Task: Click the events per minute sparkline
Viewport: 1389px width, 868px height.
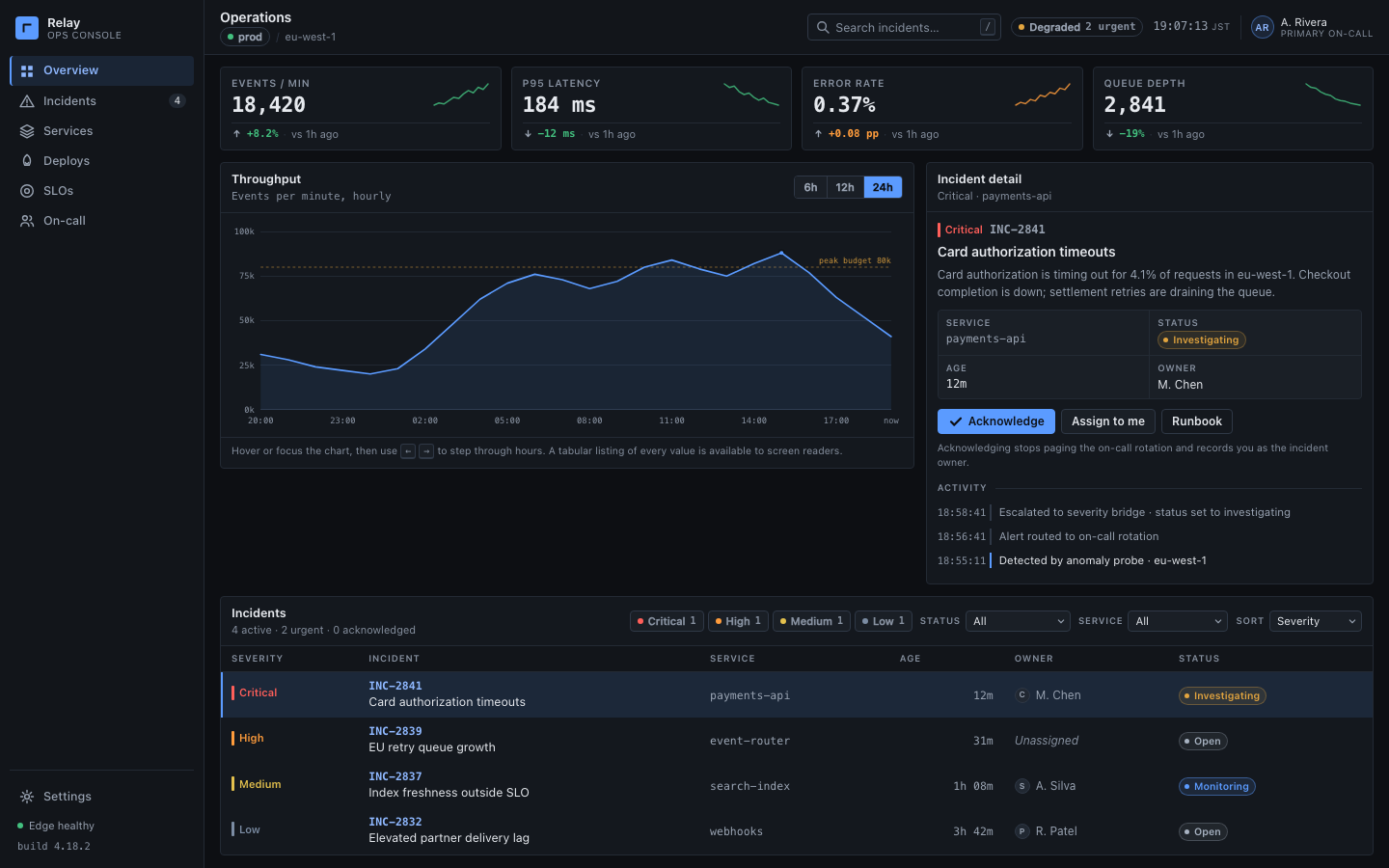Action: 461,95
